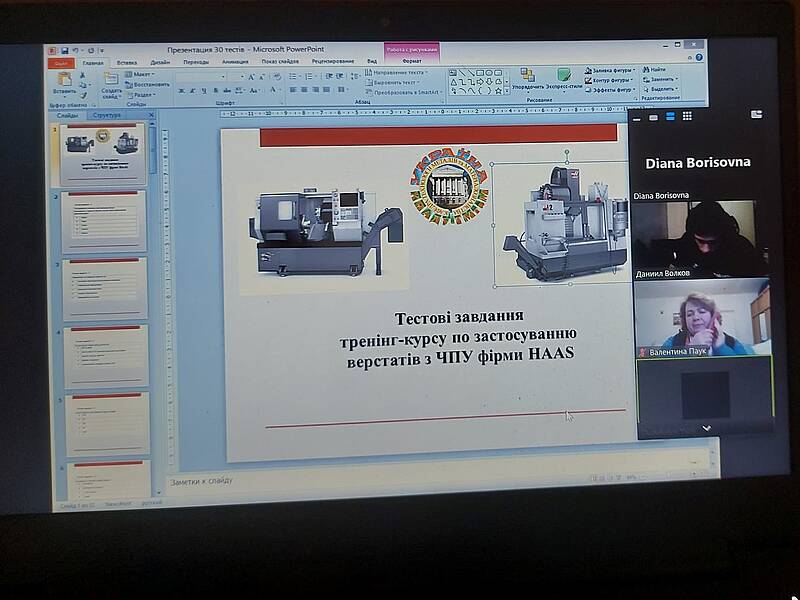The height and width of the screenshot is (600, 800).
Task: Toggle bold text formatting
Action: coord(182,90)
